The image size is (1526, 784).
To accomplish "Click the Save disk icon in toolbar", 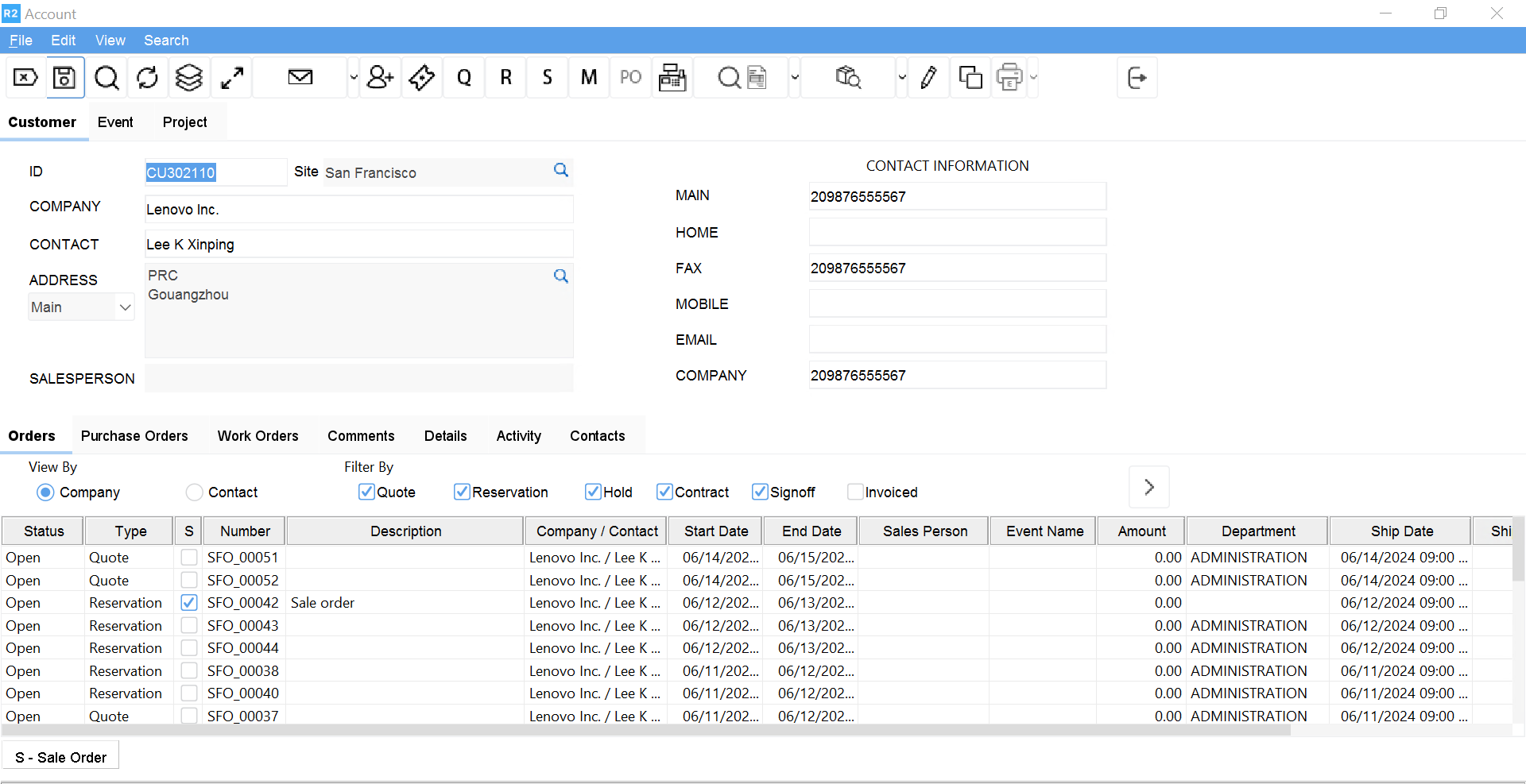I will click(x=64, y=78).
